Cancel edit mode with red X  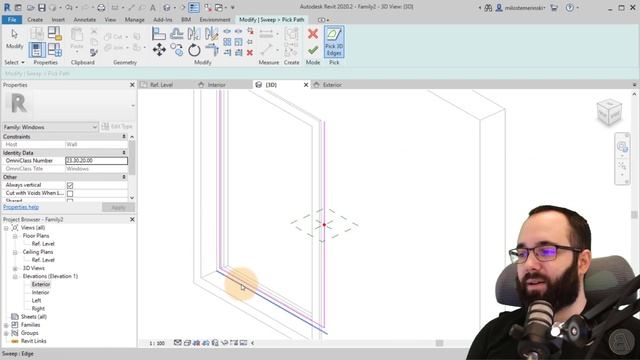pyautogui.click(x=313, y=34)
